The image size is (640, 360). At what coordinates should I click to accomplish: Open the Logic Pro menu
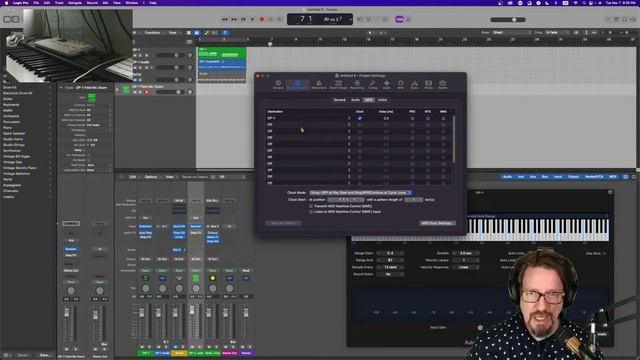[x=20, y=2]
